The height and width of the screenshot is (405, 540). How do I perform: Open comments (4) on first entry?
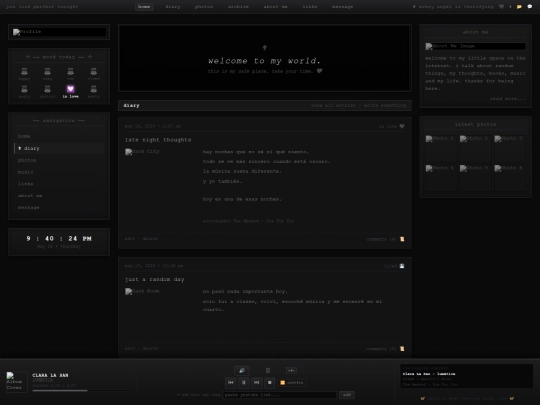point(381,239)
